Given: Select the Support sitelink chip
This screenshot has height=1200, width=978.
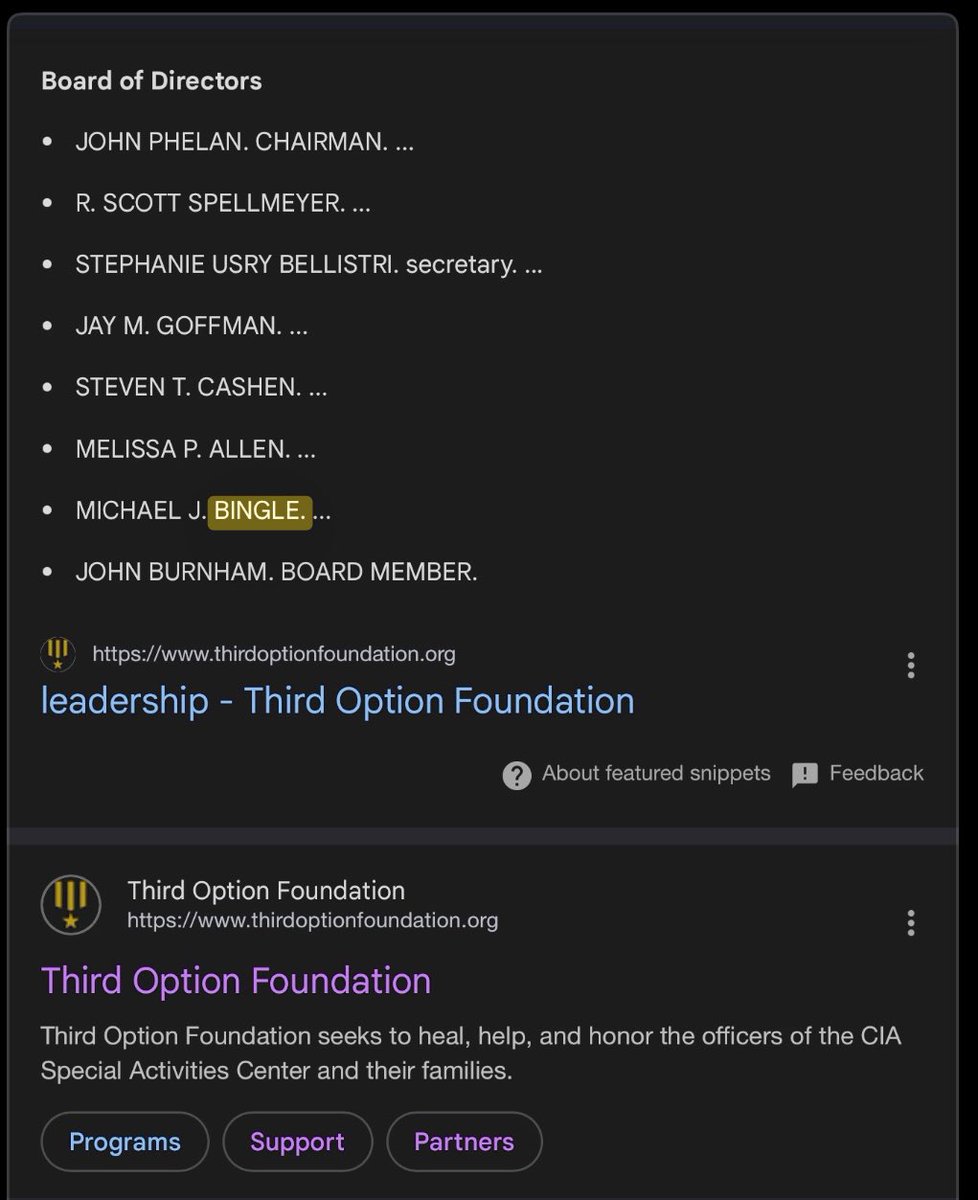Looking at the screenshot, I should pyautogui.click(x=297, y=1142).
